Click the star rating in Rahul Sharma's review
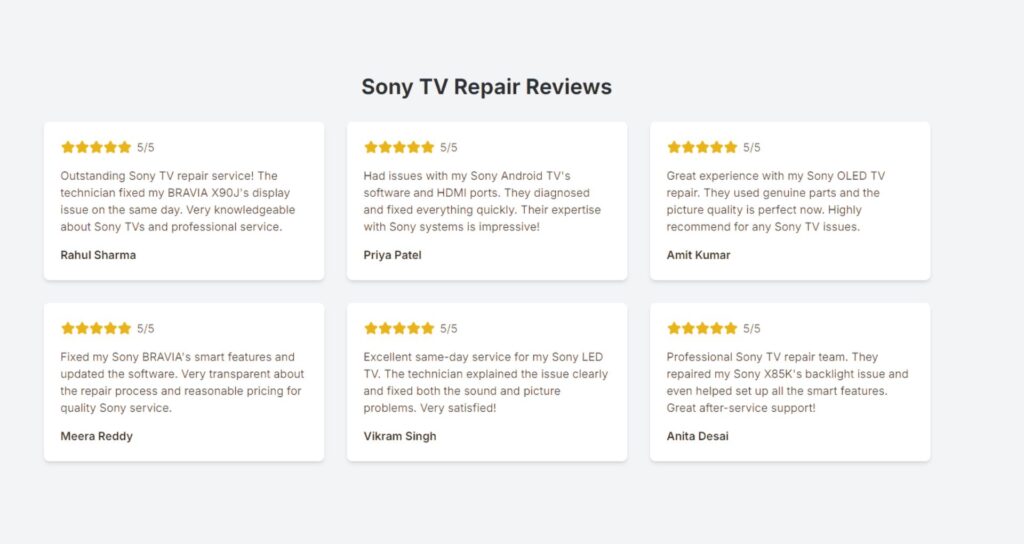The height and width of the screenshot is (544, 1024). point(96,147)
